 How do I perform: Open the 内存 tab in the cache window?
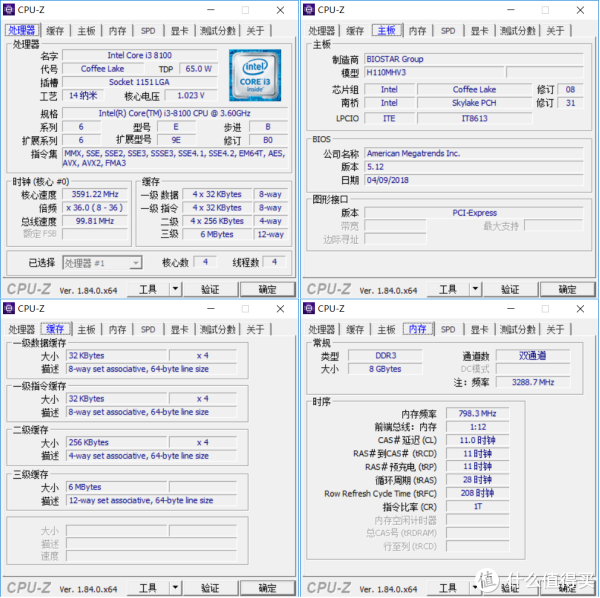pos(117,329)
